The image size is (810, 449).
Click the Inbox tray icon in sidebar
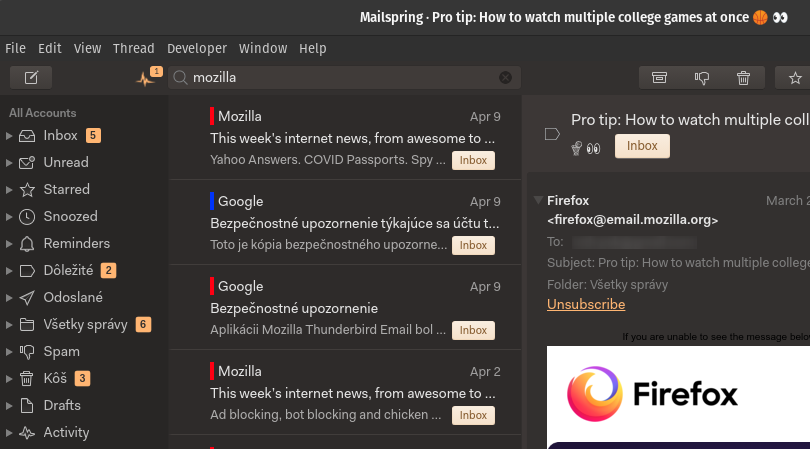27,136
